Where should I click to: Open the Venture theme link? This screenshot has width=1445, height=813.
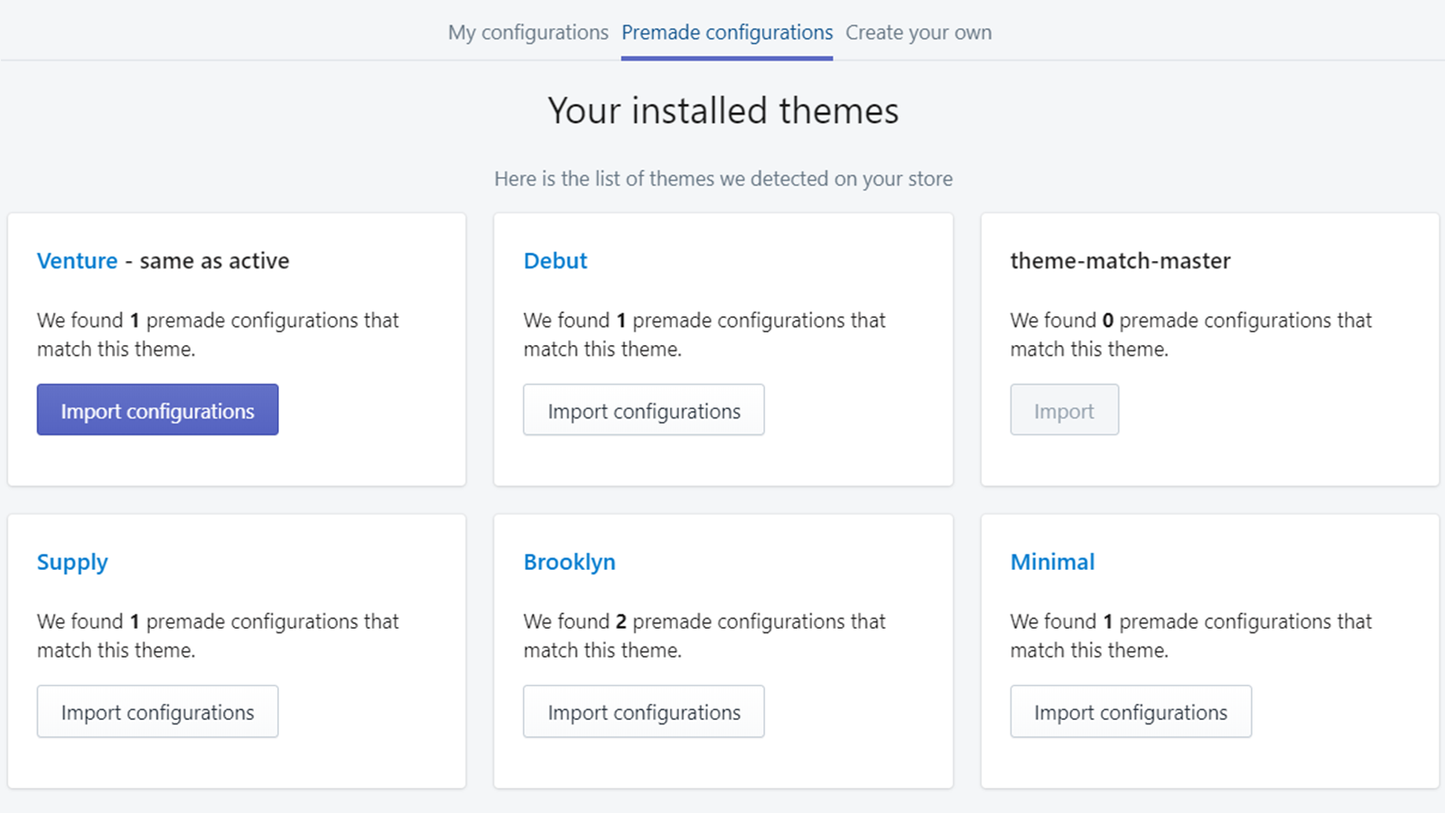coord(77,261)
